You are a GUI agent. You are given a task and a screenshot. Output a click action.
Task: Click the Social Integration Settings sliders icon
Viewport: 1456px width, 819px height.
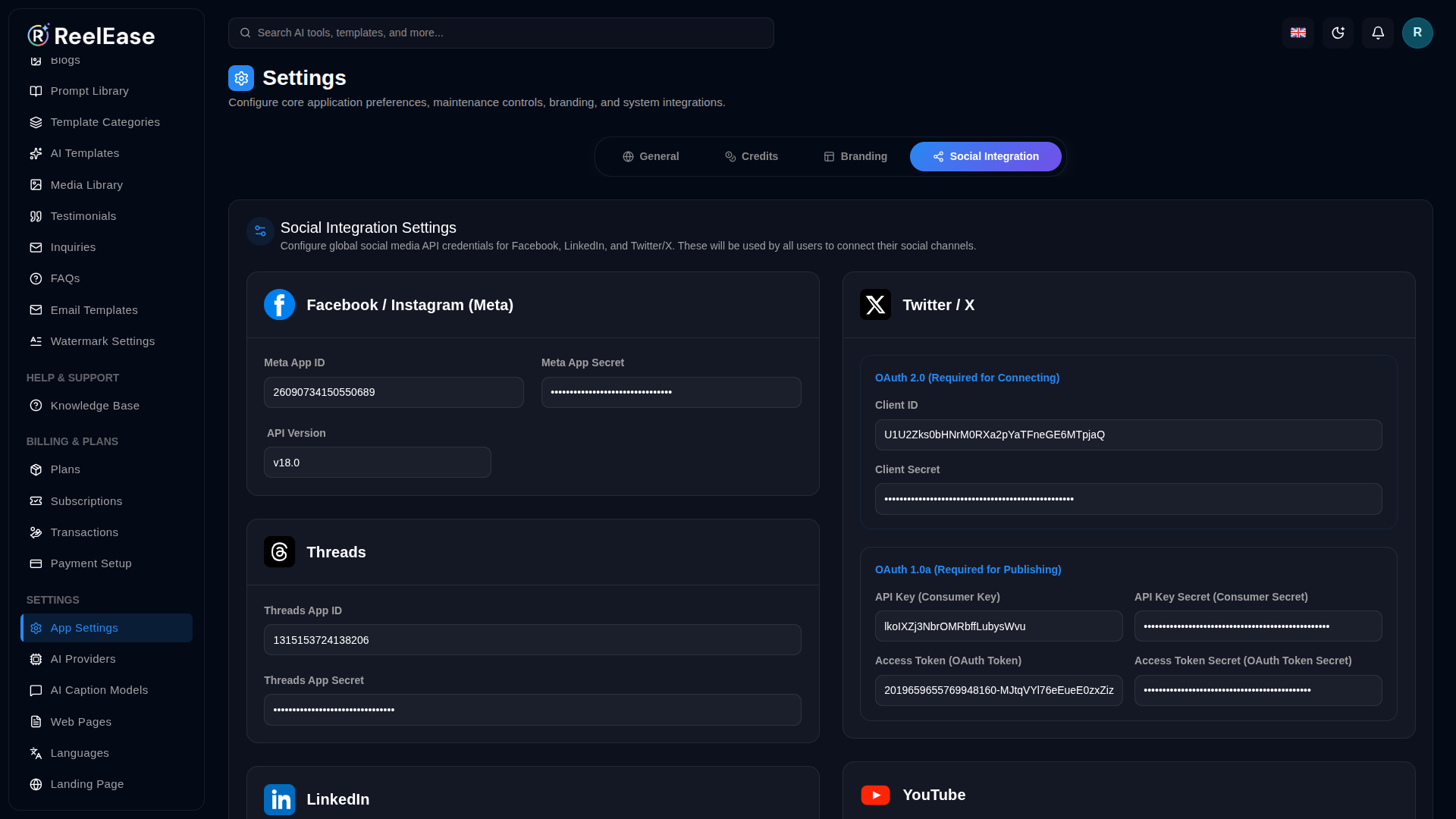[260, 231]
